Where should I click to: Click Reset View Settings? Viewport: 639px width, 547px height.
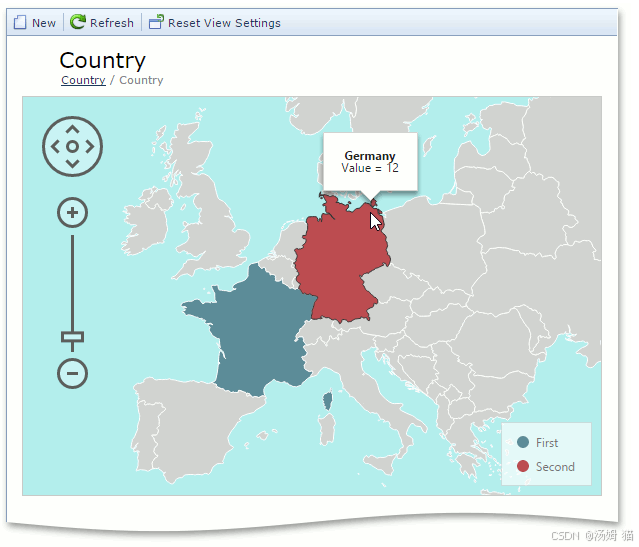click(215, 22)
